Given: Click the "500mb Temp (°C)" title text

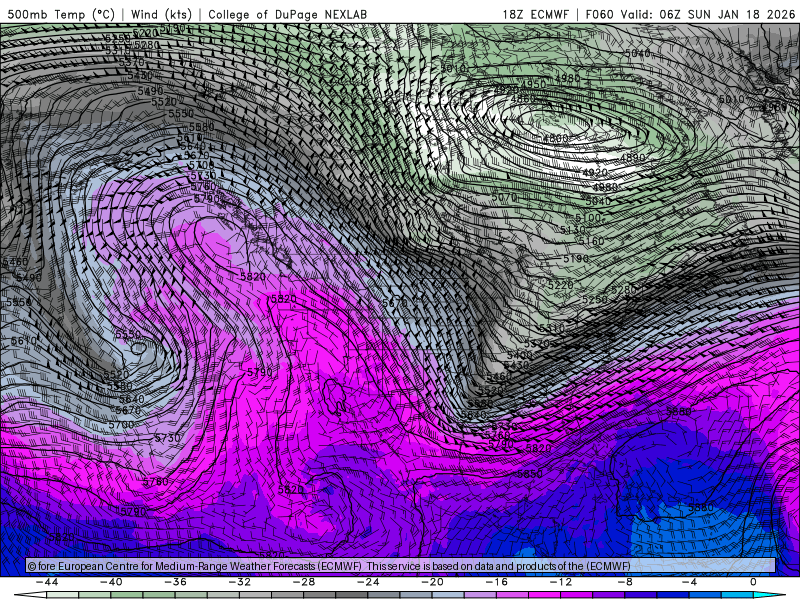Looking at the screenshot, I should (61, 14).
